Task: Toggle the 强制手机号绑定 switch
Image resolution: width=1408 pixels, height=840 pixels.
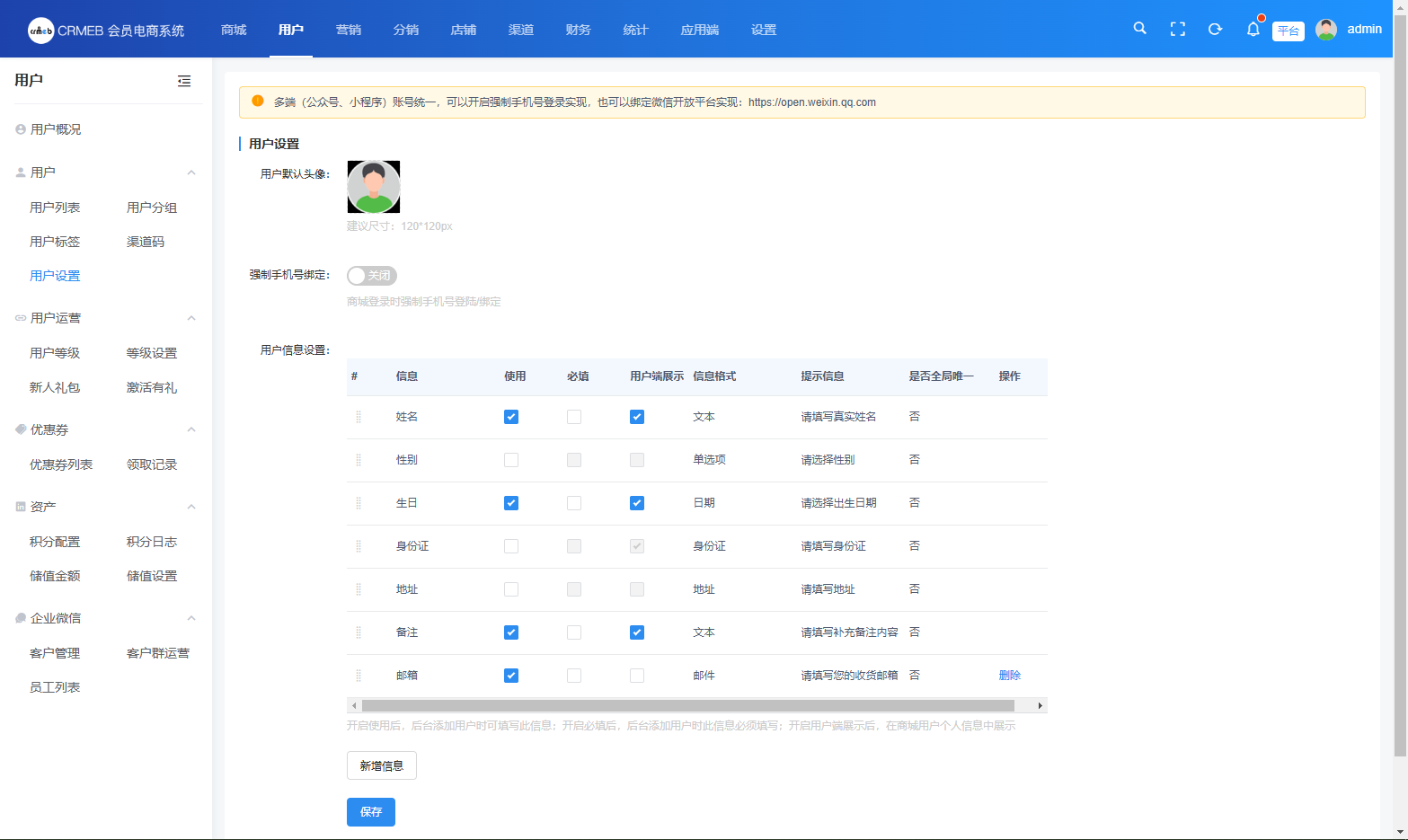Action: [x=372, y=276]
